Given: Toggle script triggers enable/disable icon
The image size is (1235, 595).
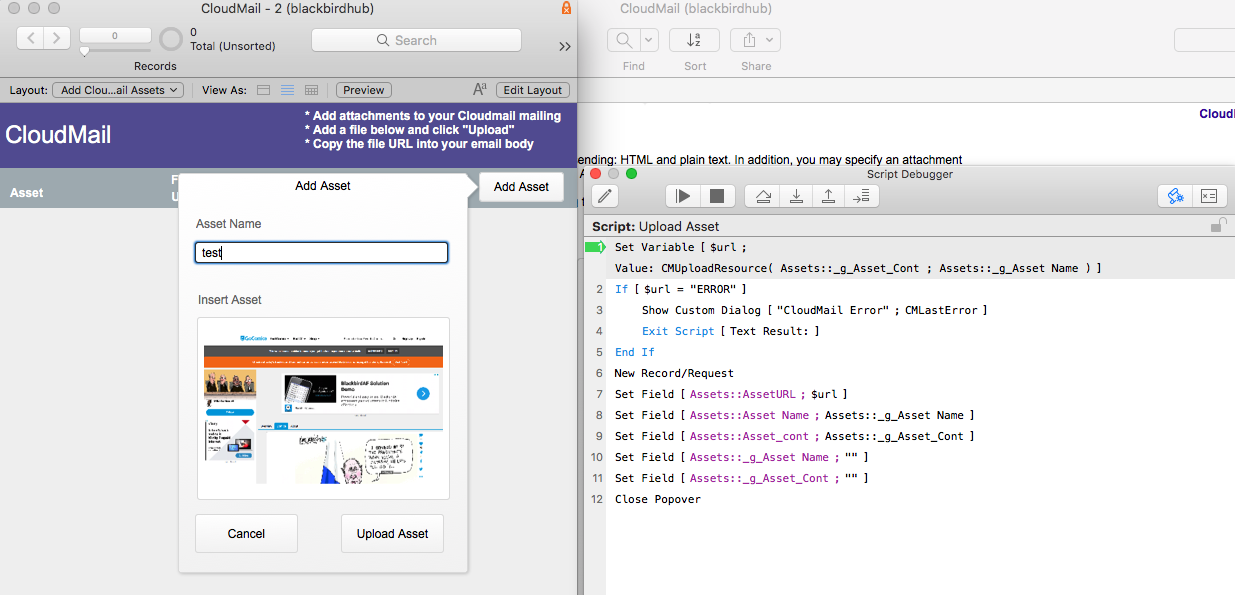Looking at the screenshot, I should [x=1175, y=196].
